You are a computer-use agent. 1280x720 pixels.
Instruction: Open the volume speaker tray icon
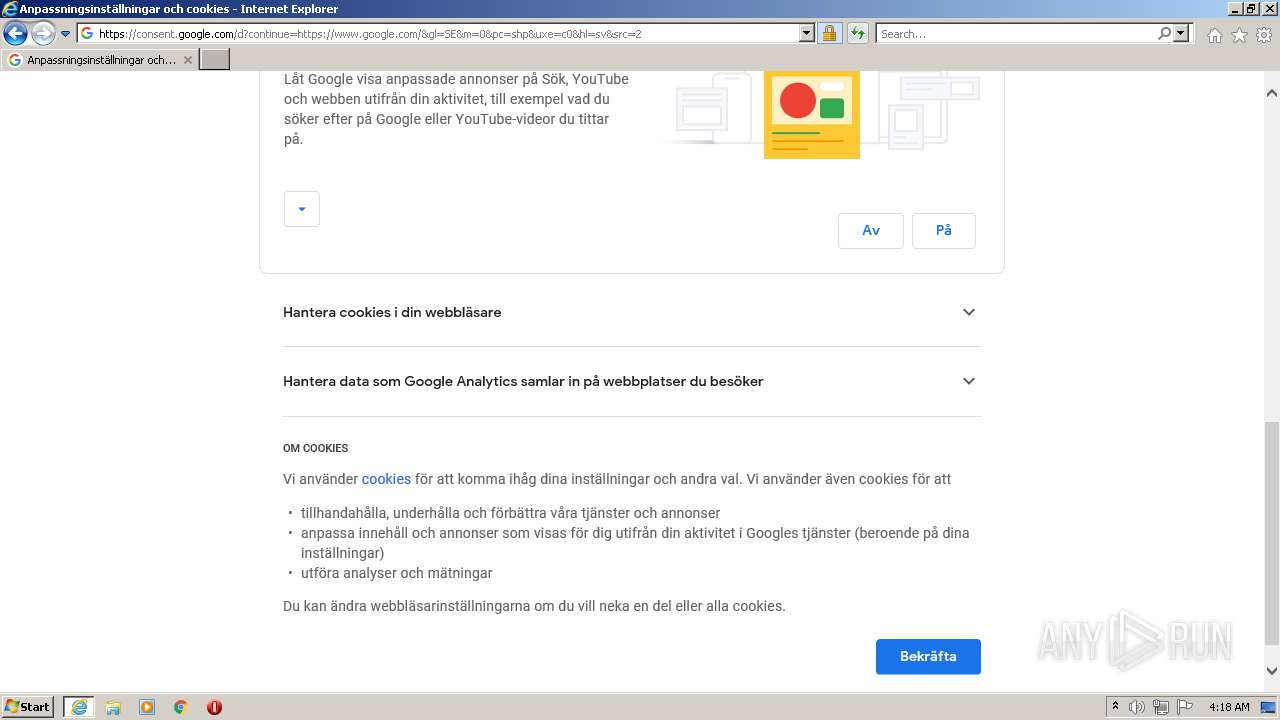coord(1137,707)
